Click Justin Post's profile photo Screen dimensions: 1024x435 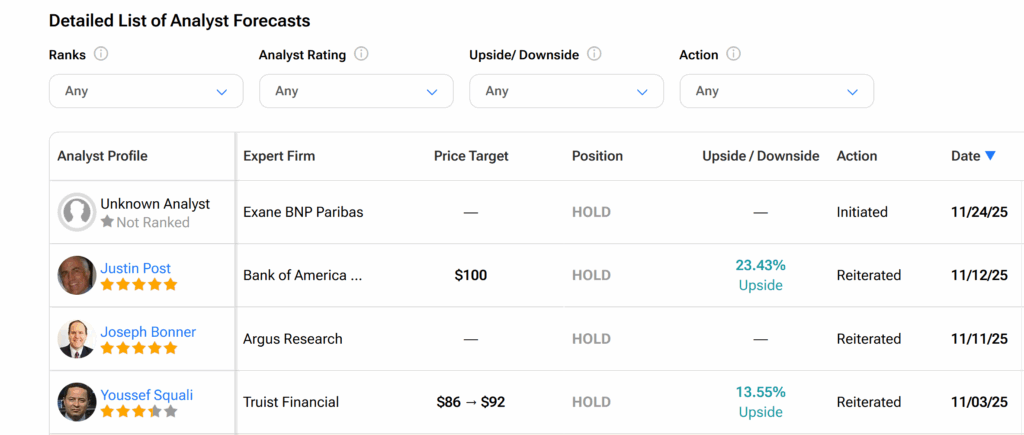[x=76, y=275]
